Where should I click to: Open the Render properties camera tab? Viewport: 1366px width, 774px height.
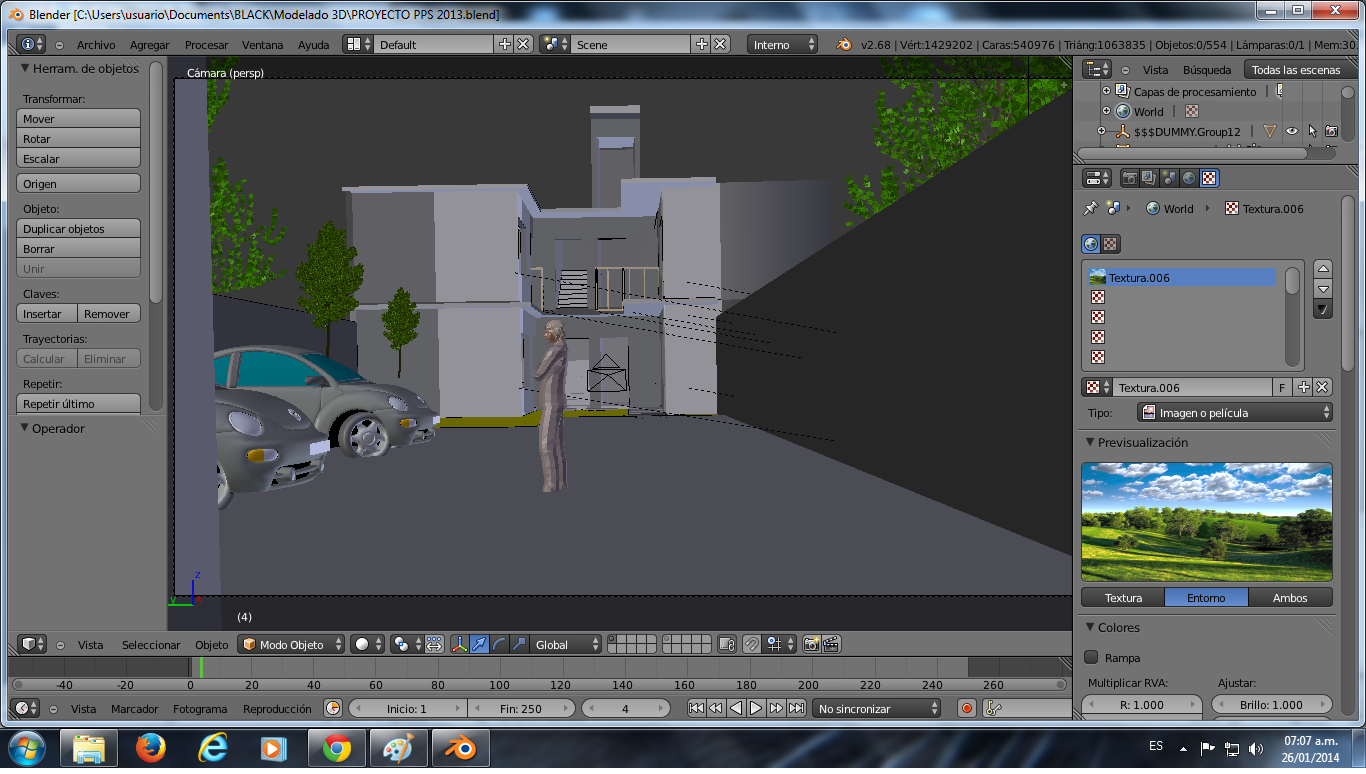[x=1130, y=178]
